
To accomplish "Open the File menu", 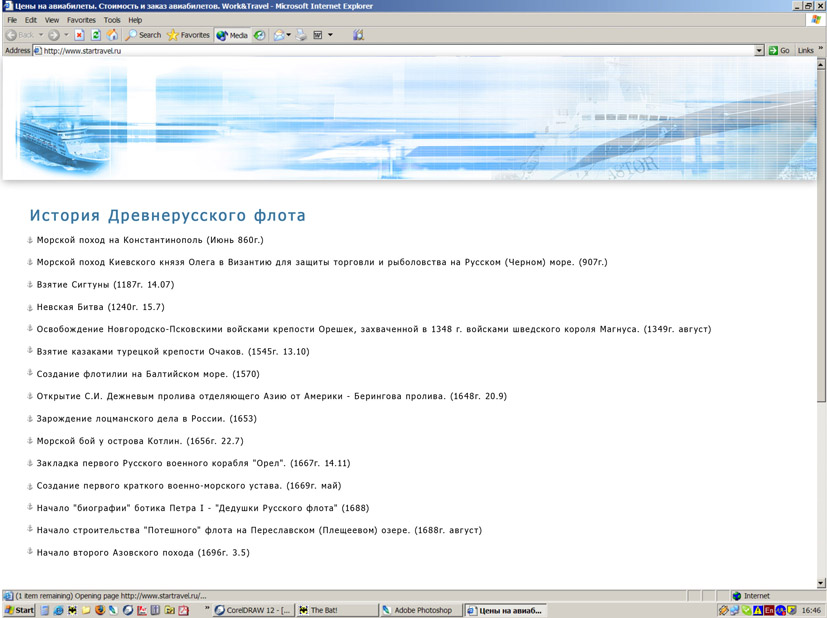I will point(12,20).
